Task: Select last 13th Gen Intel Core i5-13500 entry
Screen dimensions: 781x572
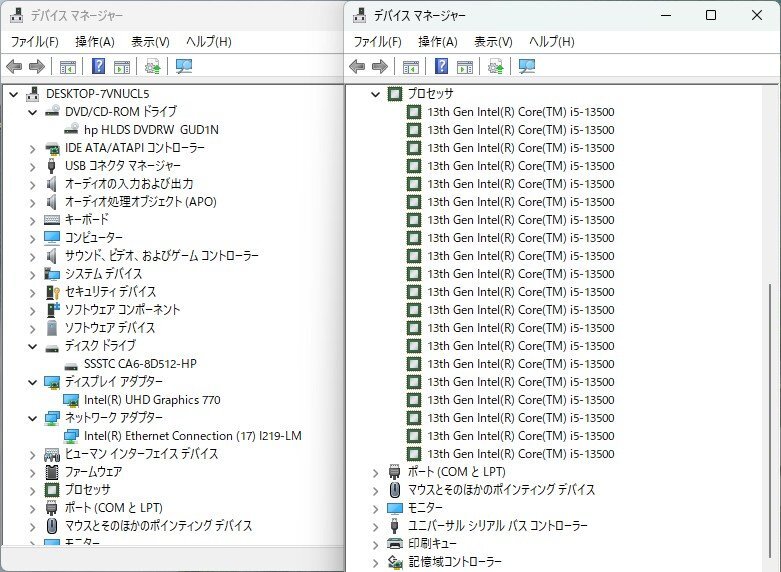Action: (521, 453)
